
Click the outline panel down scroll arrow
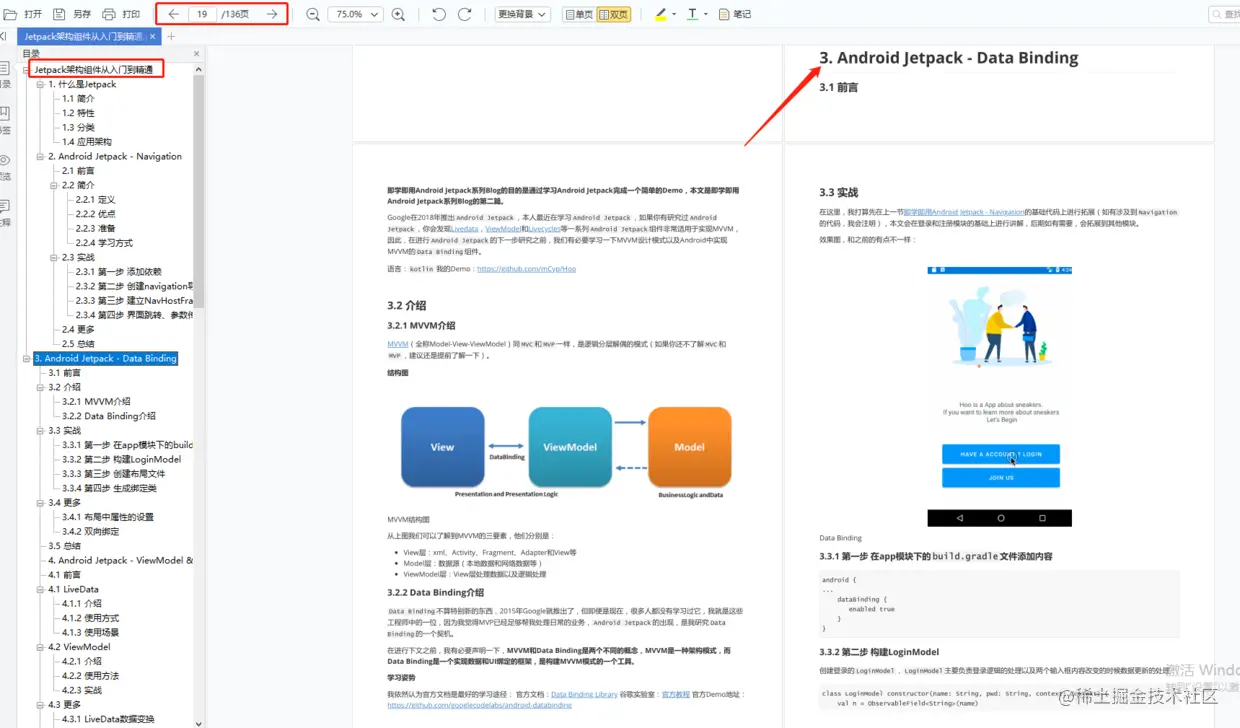[198, 723]
